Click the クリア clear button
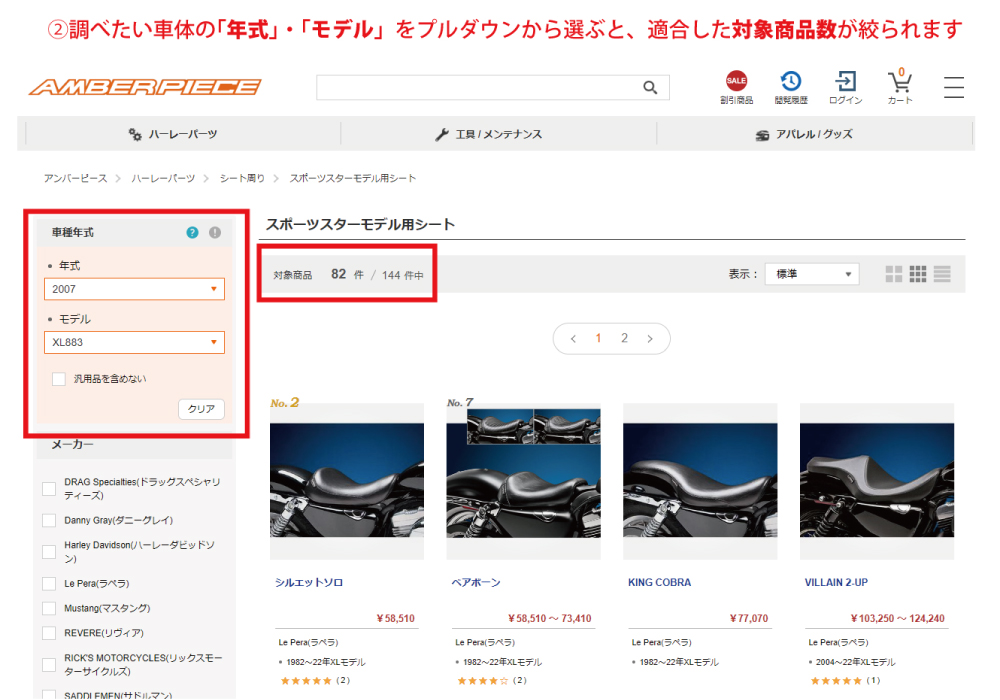This screenshot has height=700, width=1000. [202, 409]
